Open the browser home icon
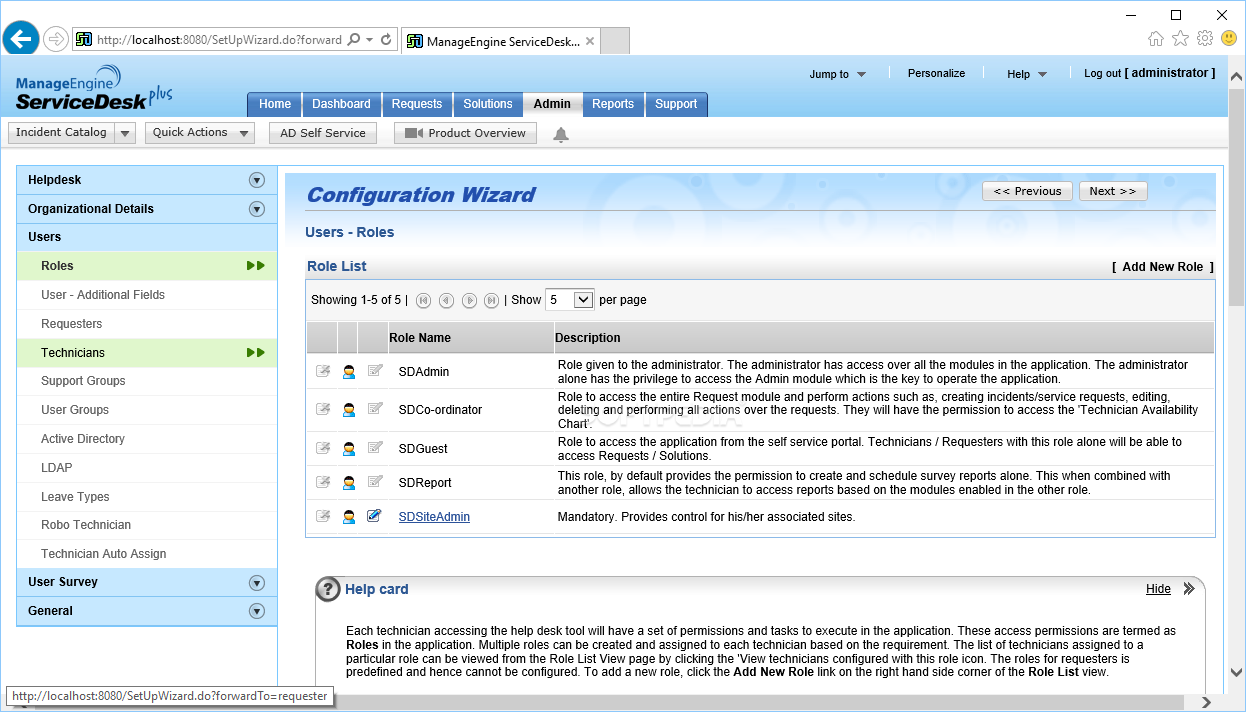Viewport: 1246px width, 712px height. 1156,39
